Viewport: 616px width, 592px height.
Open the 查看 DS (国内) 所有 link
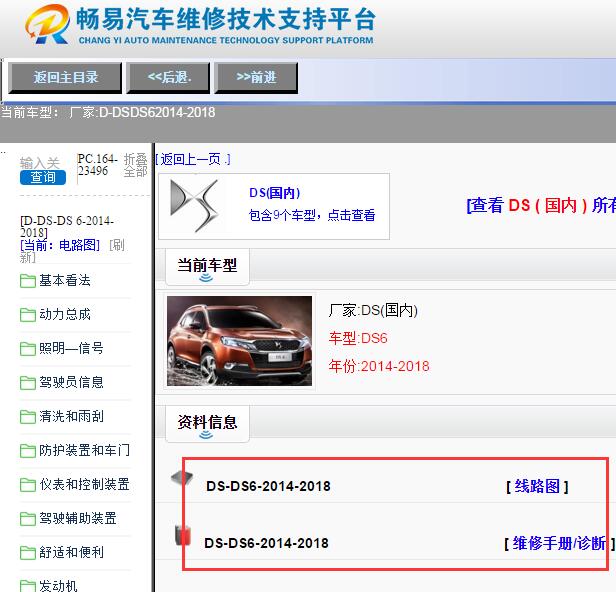point(541,205)
